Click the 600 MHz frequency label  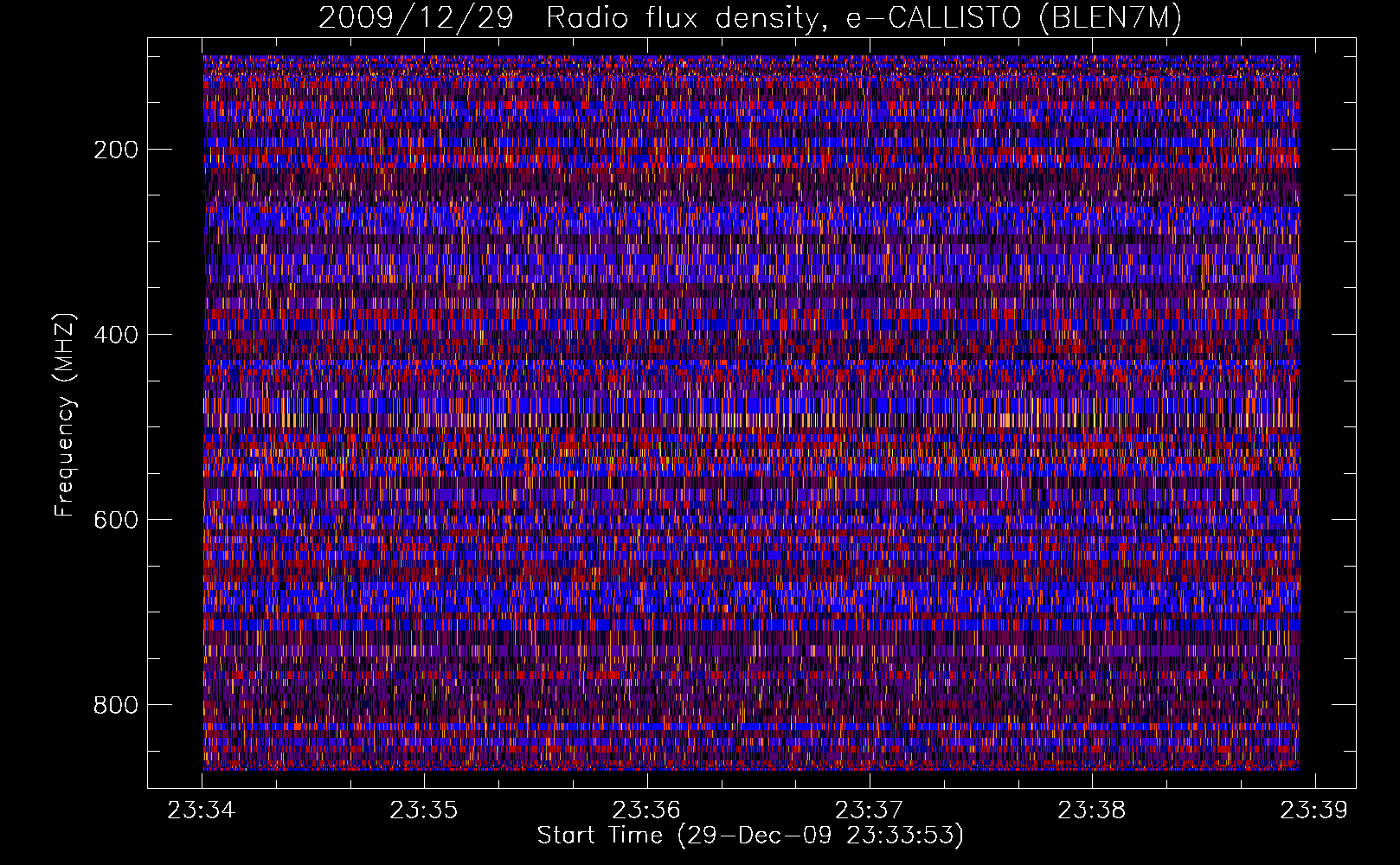(x=116, y=520)
